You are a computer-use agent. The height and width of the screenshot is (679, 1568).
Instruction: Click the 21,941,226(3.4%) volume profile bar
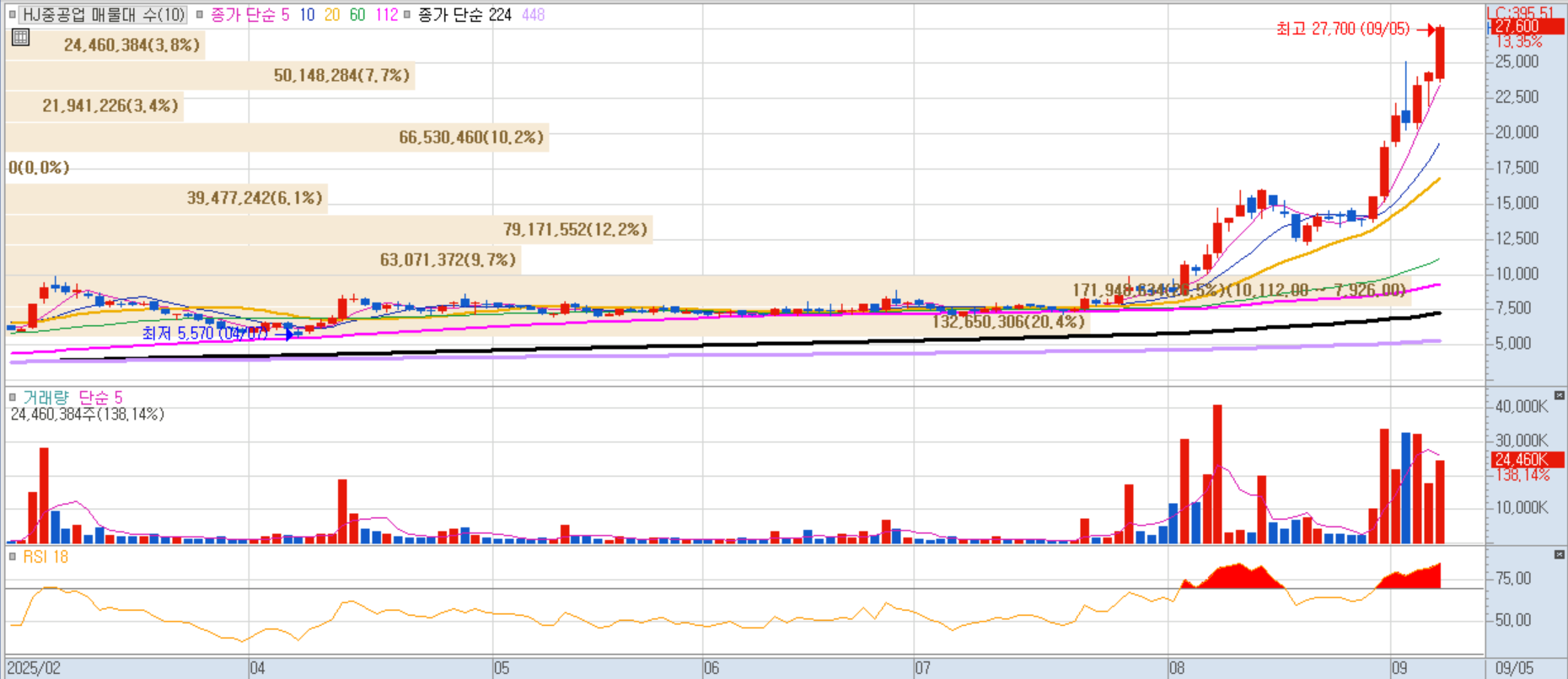tap(94, 106)
